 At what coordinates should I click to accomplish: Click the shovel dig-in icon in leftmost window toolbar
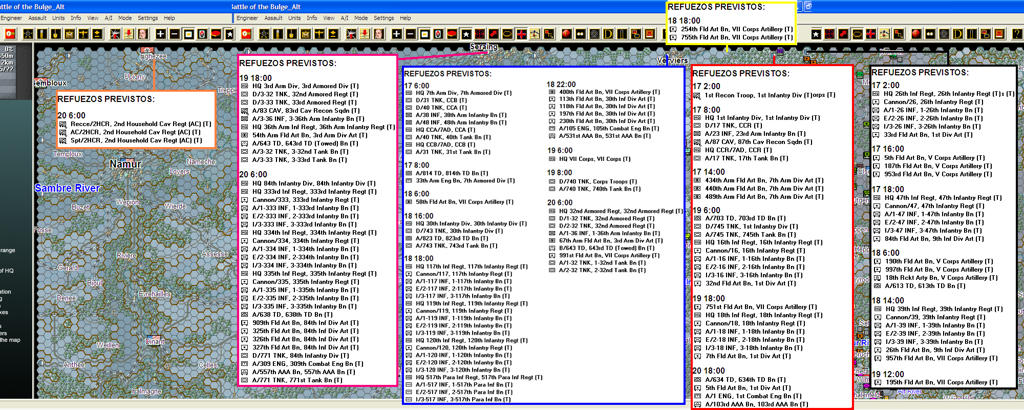(x=56, y=33)
